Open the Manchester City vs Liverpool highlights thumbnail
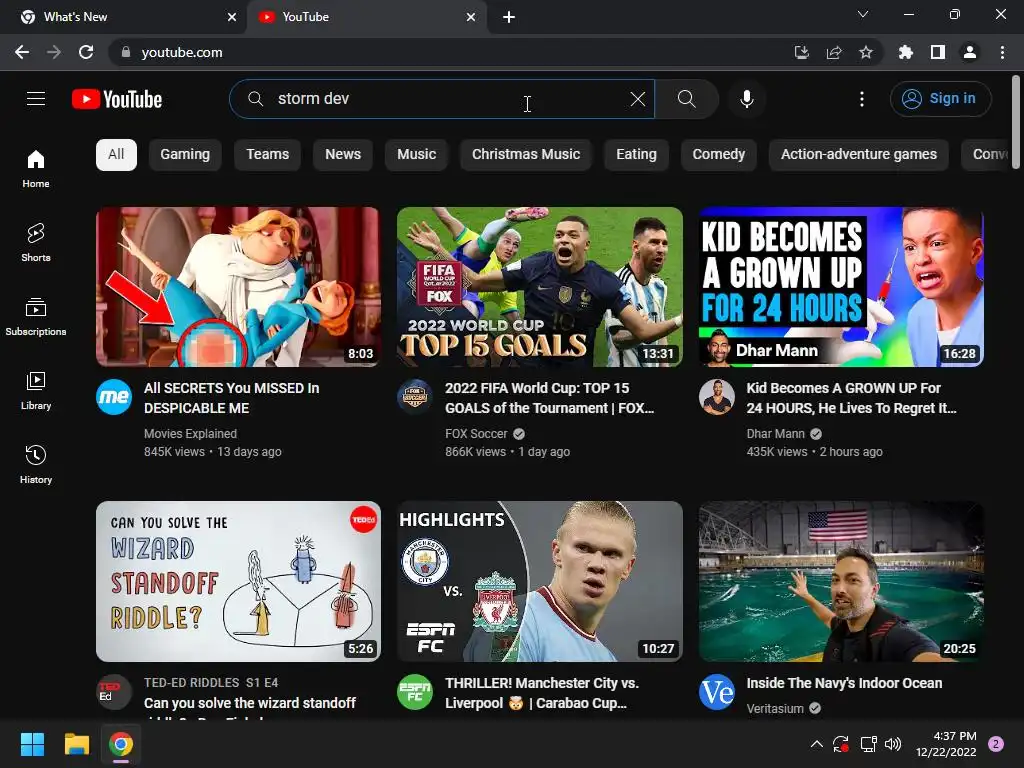Viewport: 1024px width, 768px height. 539,581
